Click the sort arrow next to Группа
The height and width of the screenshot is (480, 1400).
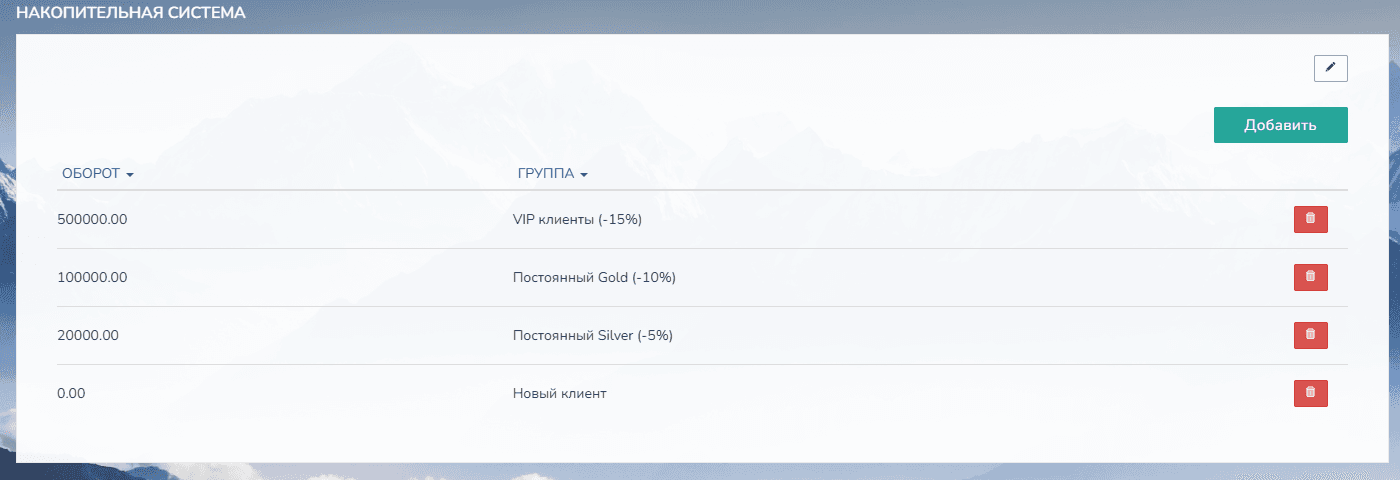[584, 175]
